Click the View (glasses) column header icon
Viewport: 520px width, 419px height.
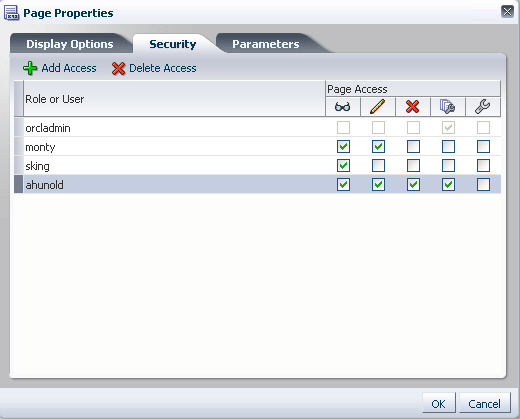point(342,107)
